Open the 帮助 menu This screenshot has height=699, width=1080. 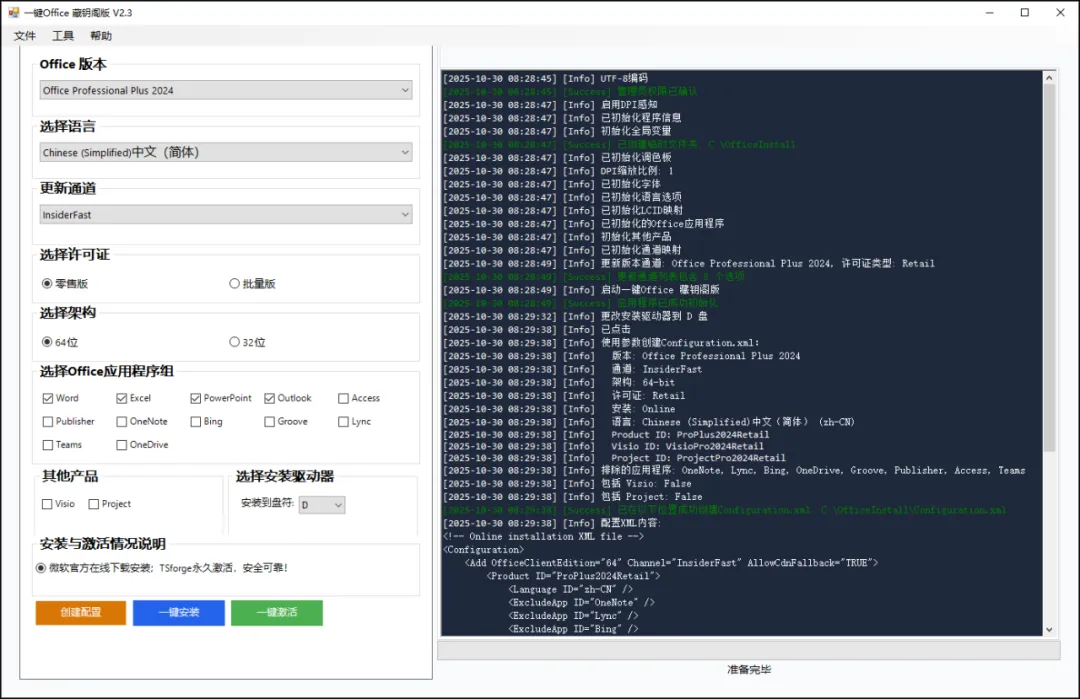coord(101,36)
